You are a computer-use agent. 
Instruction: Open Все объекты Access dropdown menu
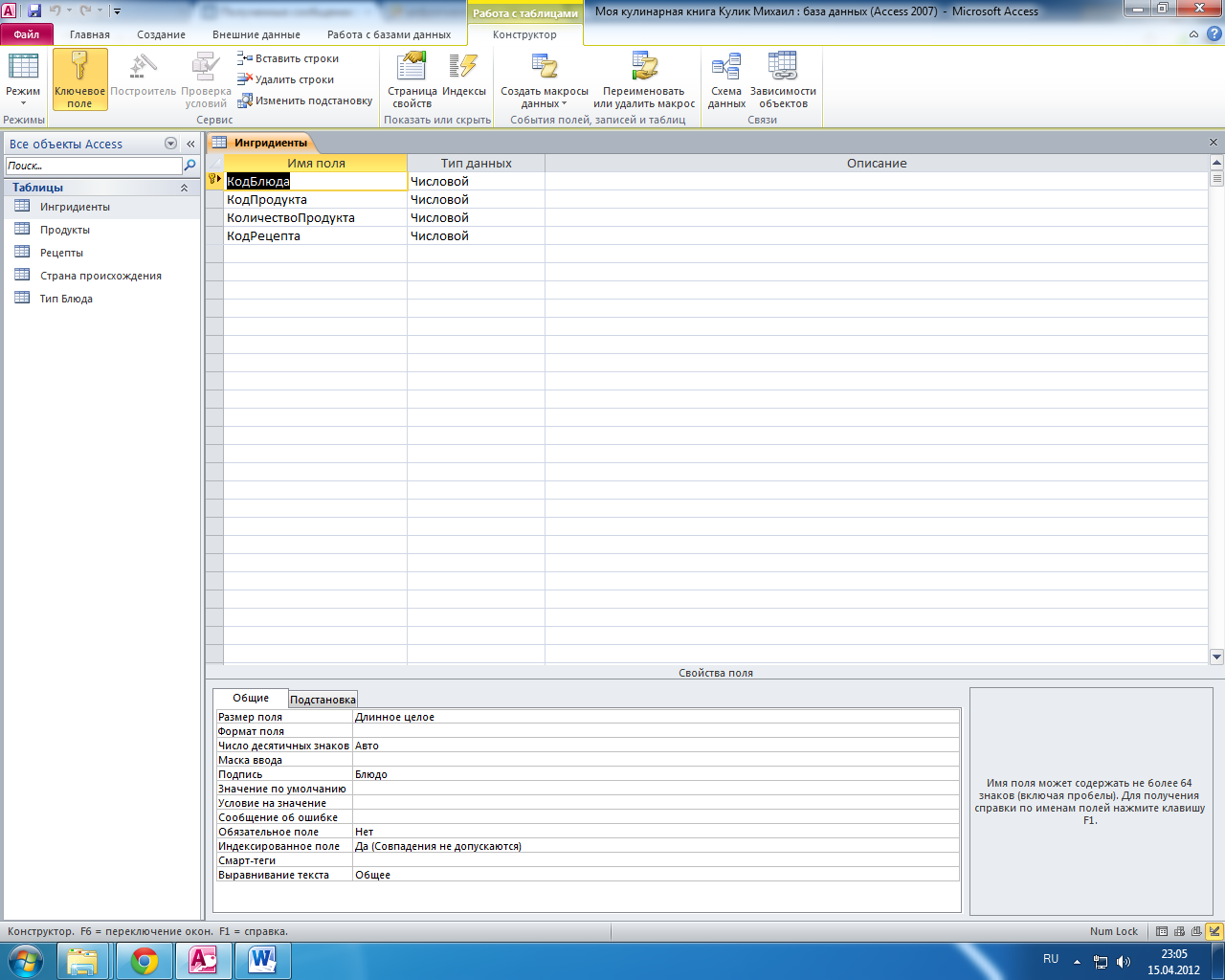coord(171,144)
